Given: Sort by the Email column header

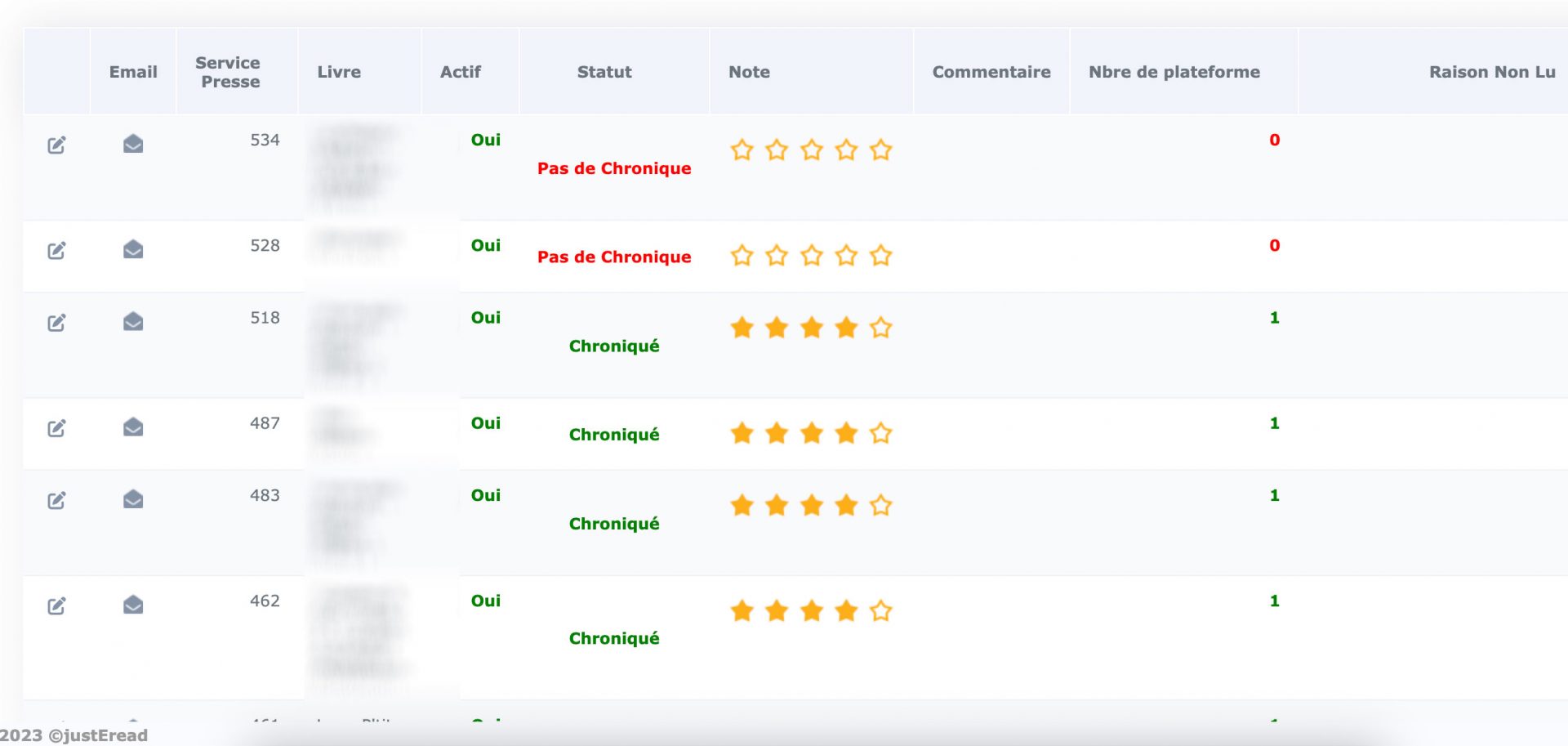Looking at the screenshot, I should (133, 72).
